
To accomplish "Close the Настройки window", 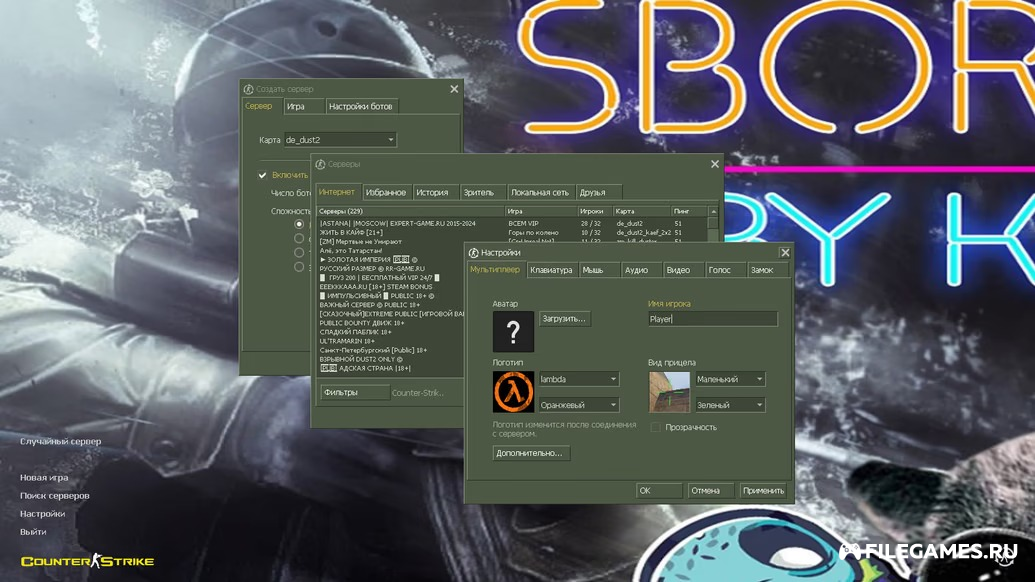I will tap(785, 253).
